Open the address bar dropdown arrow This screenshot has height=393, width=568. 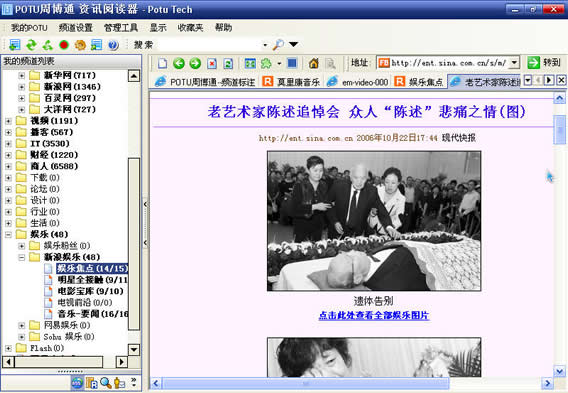(x=514, y=63)
